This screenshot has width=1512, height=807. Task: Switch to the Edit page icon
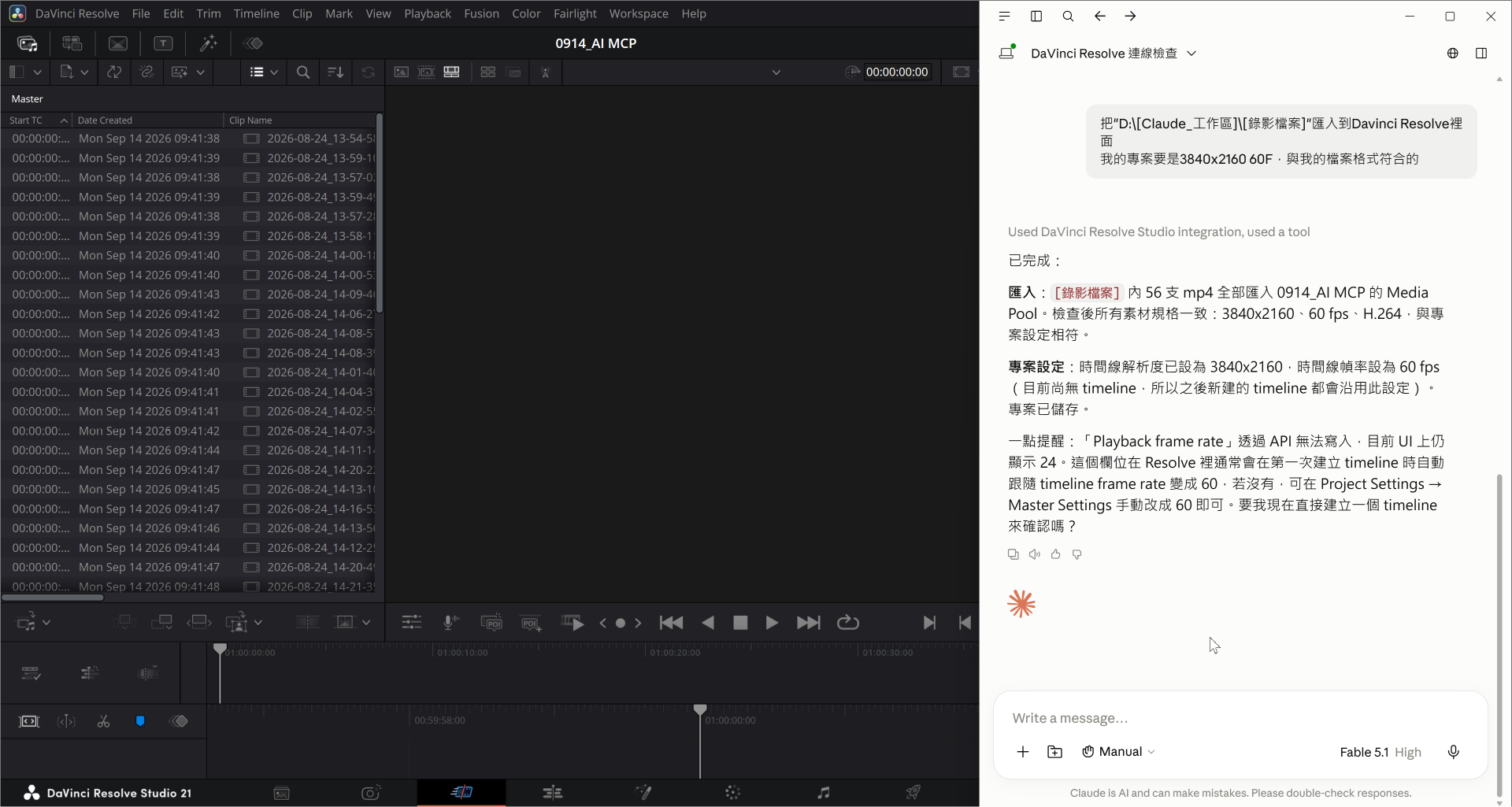click(553, 792)
